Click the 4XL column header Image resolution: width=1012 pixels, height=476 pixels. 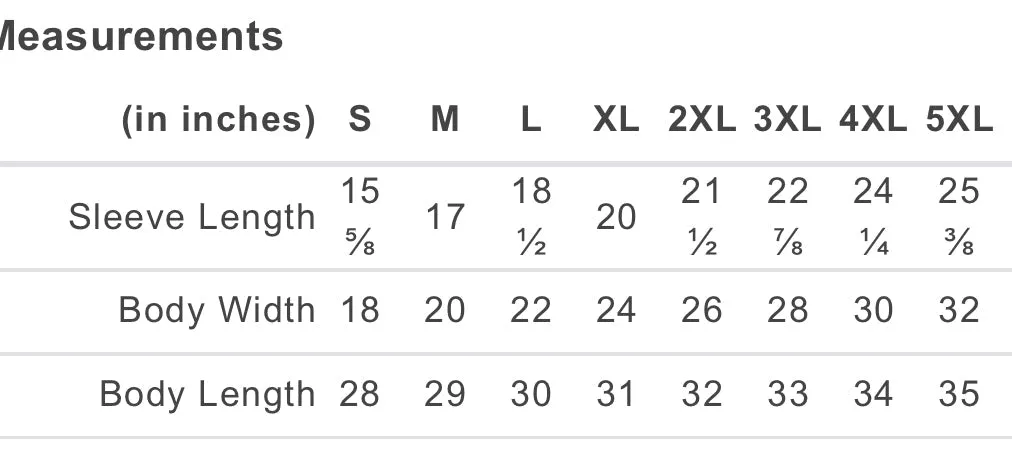pos(873,119)
